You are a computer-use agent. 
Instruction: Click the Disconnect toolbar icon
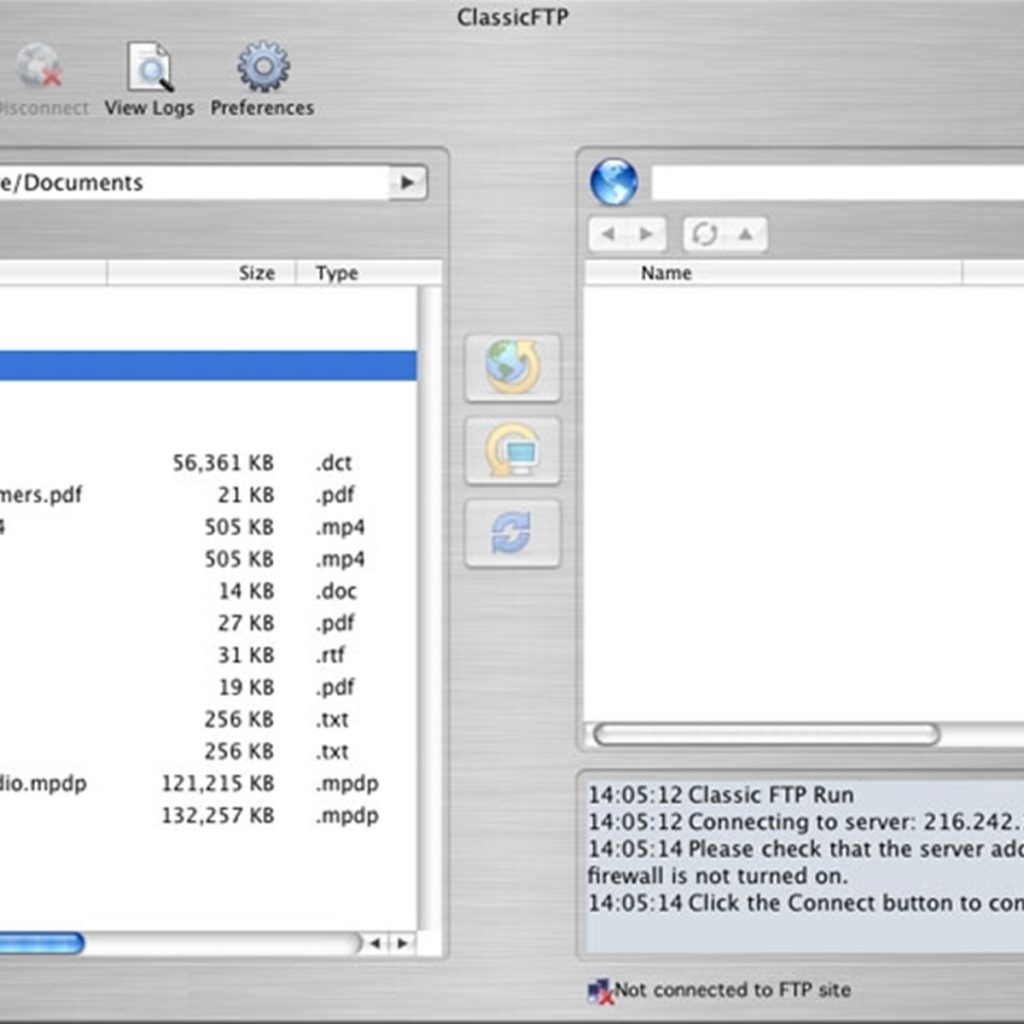[39, 67]
